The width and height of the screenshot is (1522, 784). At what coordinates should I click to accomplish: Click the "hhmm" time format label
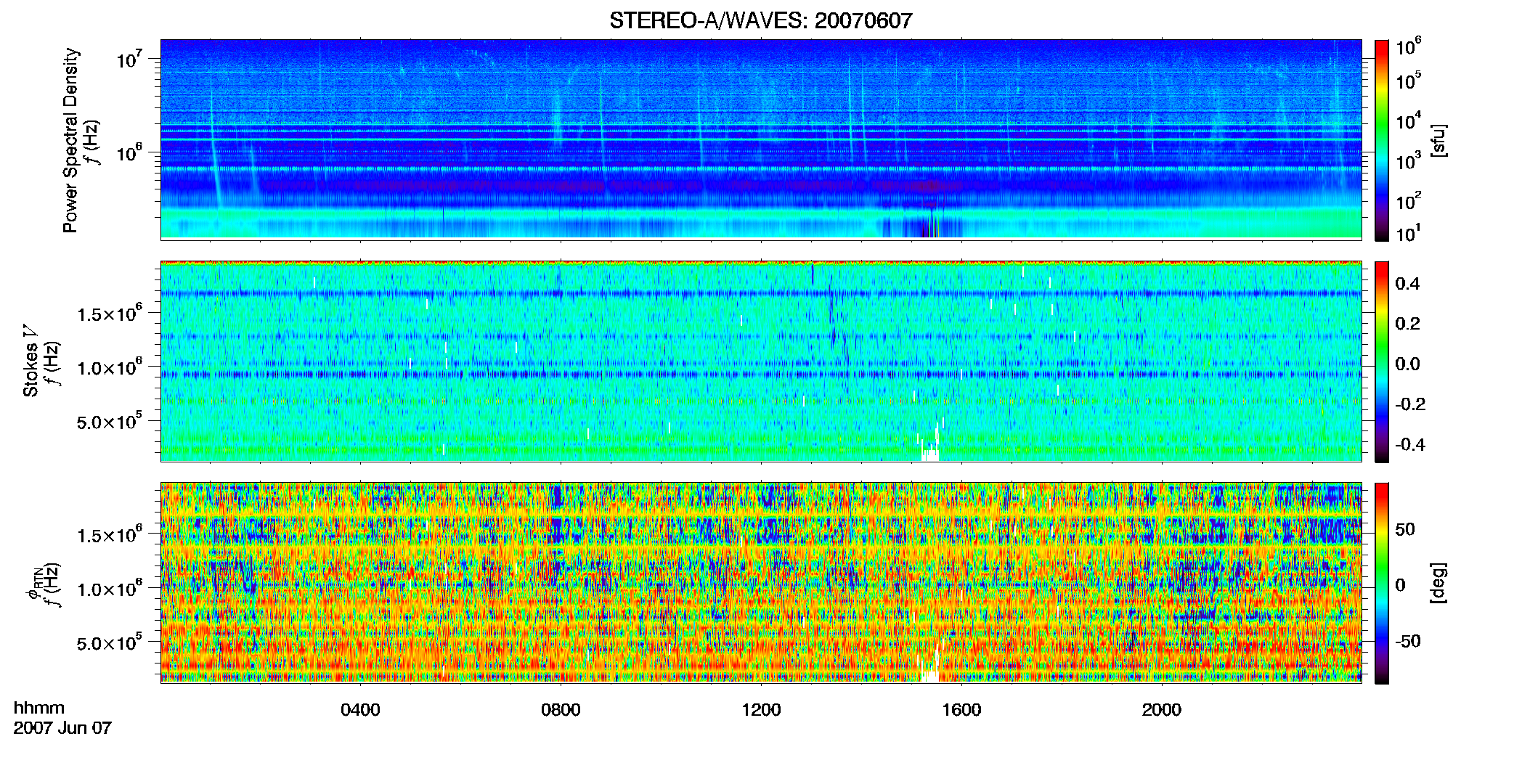pos(38,708)
